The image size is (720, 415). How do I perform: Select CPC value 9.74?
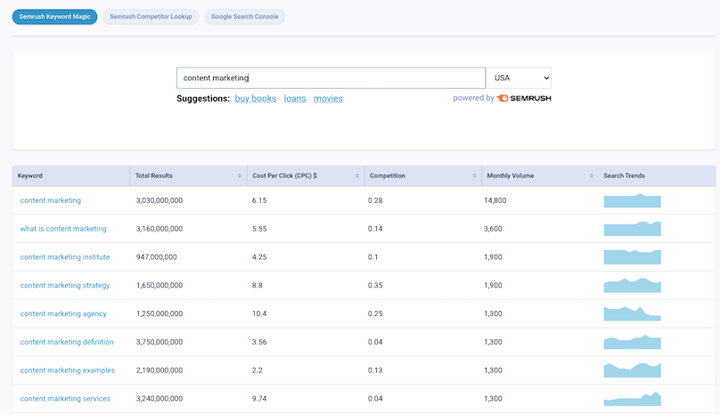tap(259, 399)
